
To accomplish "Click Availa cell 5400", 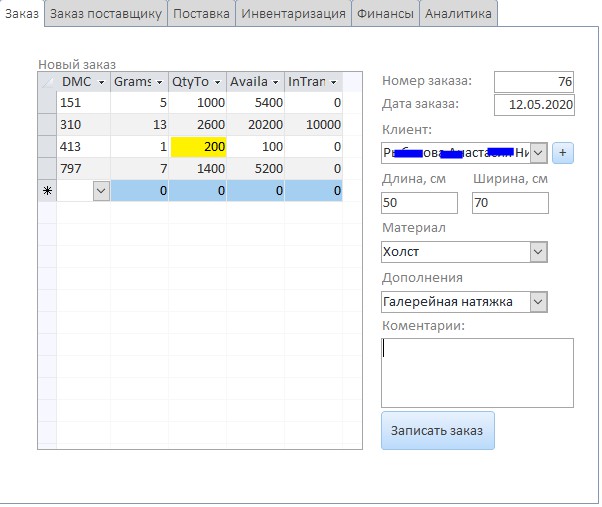I will coord(256,102).
